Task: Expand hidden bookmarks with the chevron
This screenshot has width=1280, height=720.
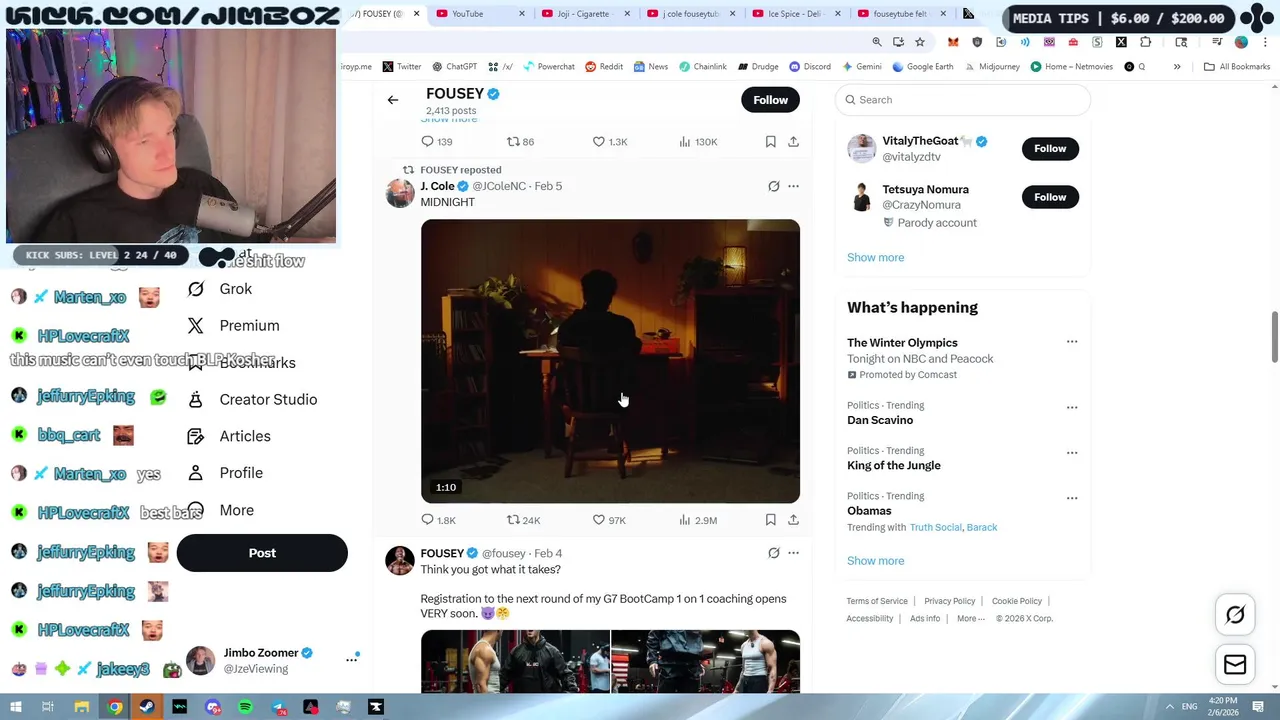Action: (1177, 67)
